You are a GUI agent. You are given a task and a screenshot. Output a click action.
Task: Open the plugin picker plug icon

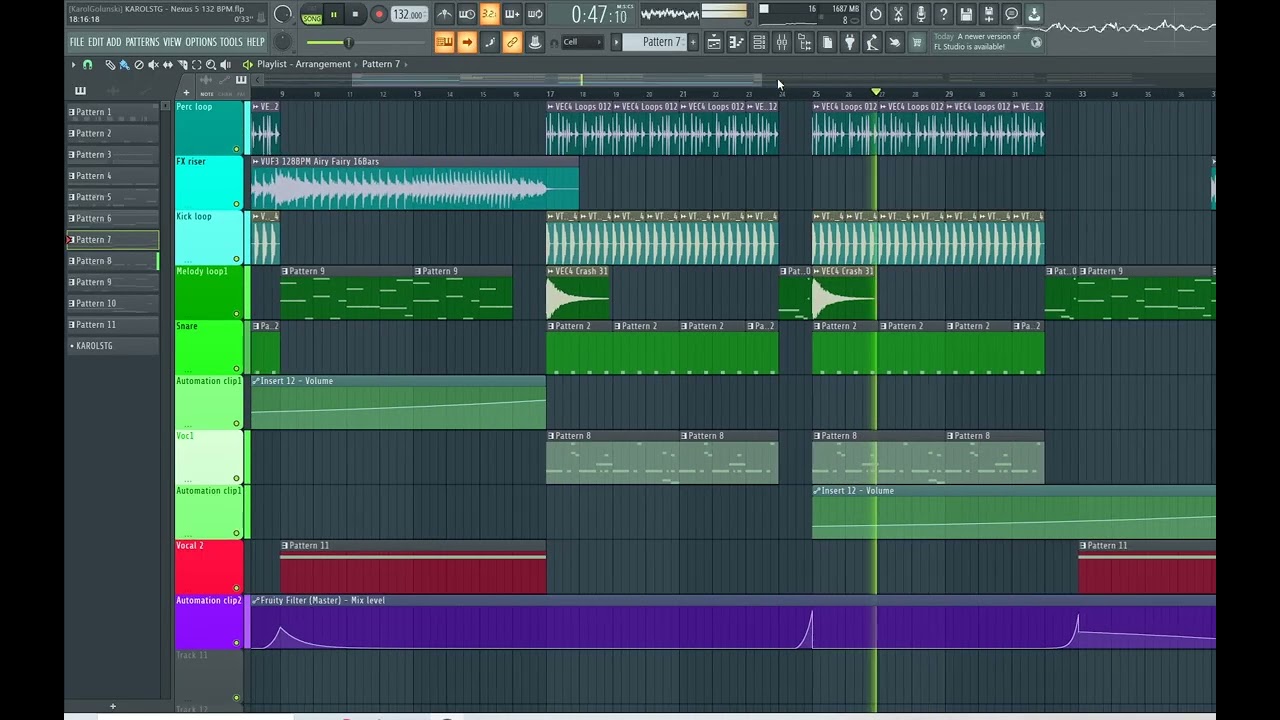(x=849, y=42)
